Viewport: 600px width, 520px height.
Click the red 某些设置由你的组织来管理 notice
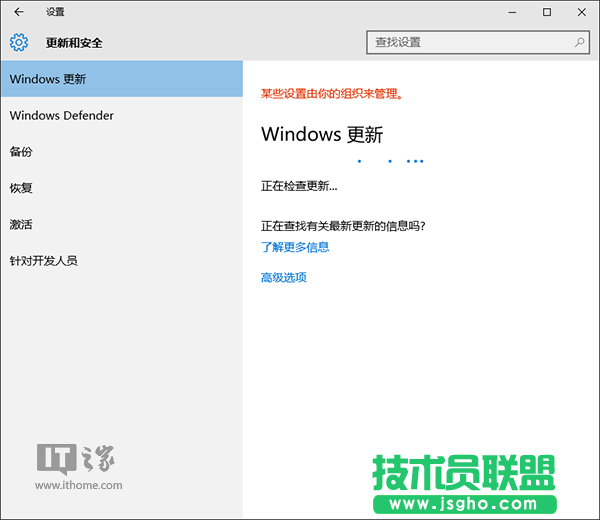(332, 93)
